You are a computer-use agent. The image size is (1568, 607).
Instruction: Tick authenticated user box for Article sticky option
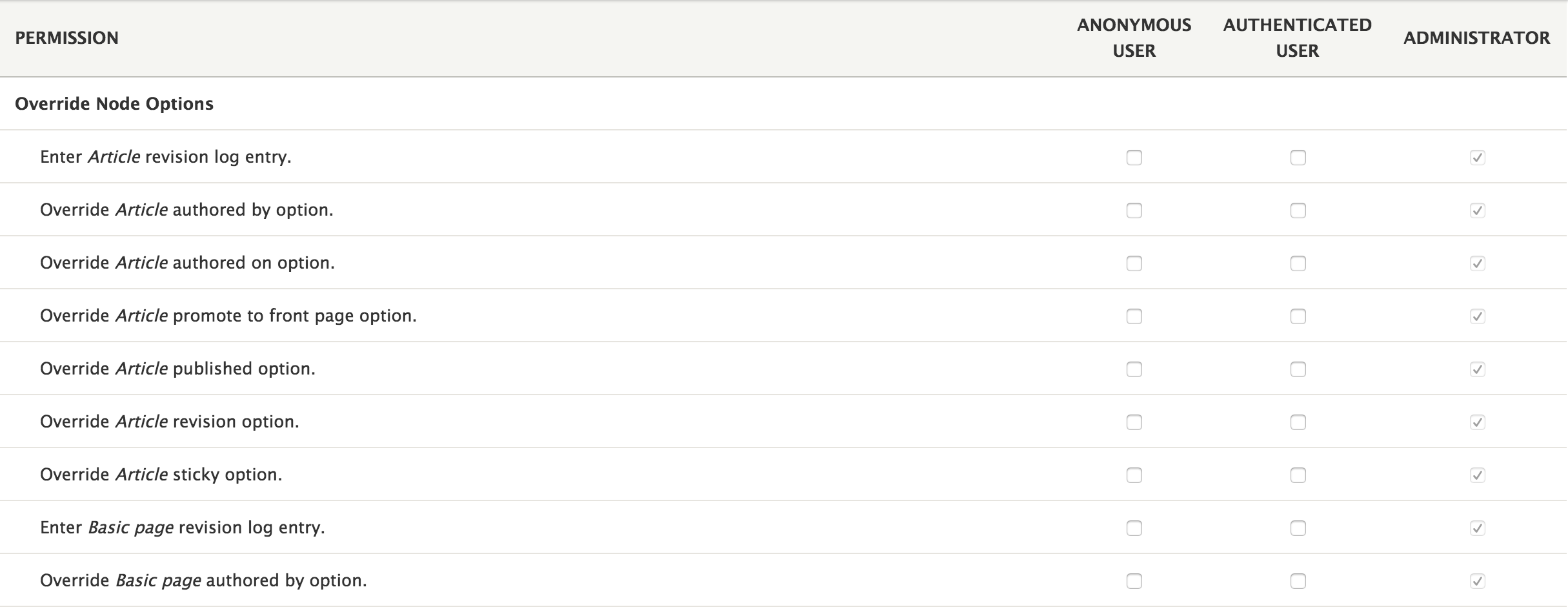coord(1298,475)
